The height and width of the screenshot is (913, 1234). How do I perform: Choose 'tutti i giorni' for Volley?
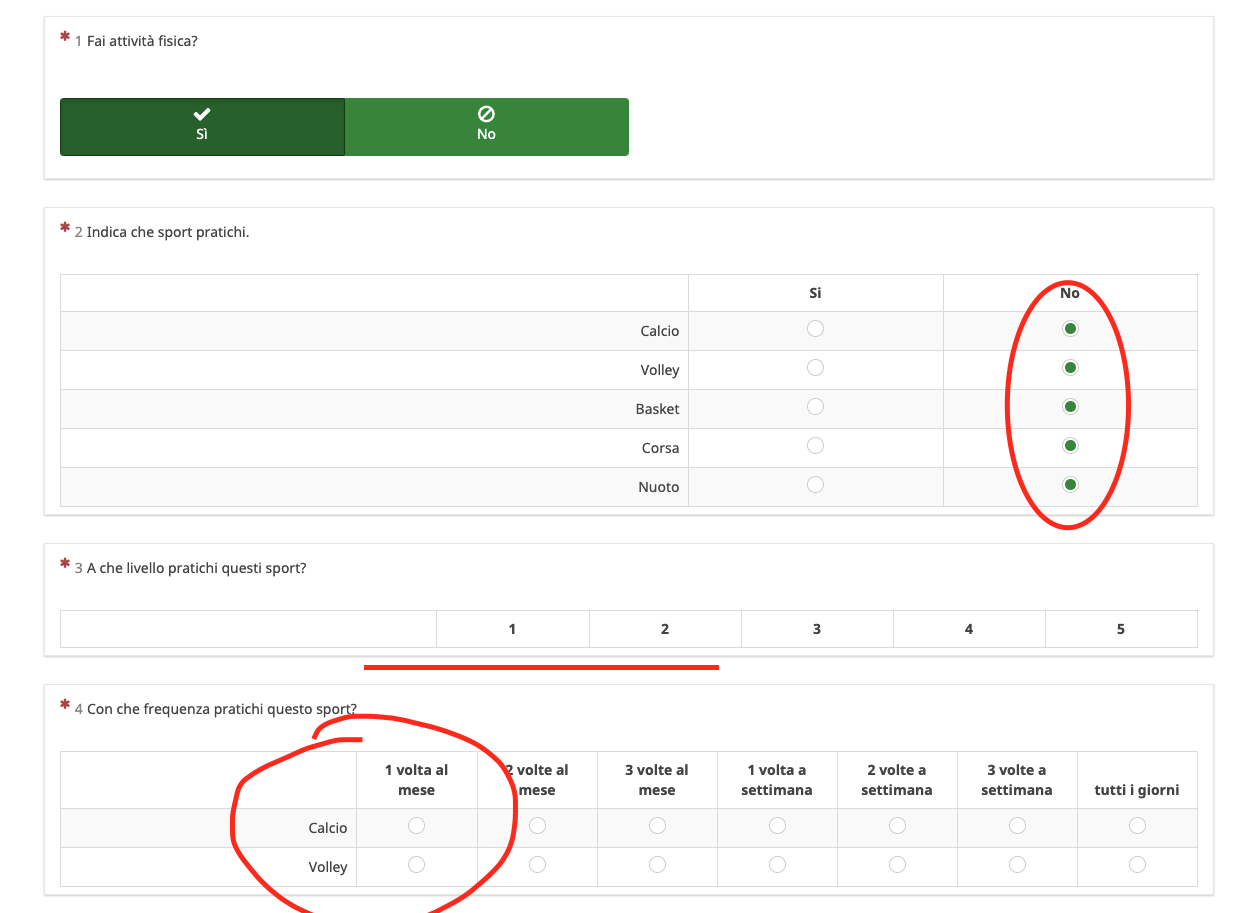click(1137, 865)
